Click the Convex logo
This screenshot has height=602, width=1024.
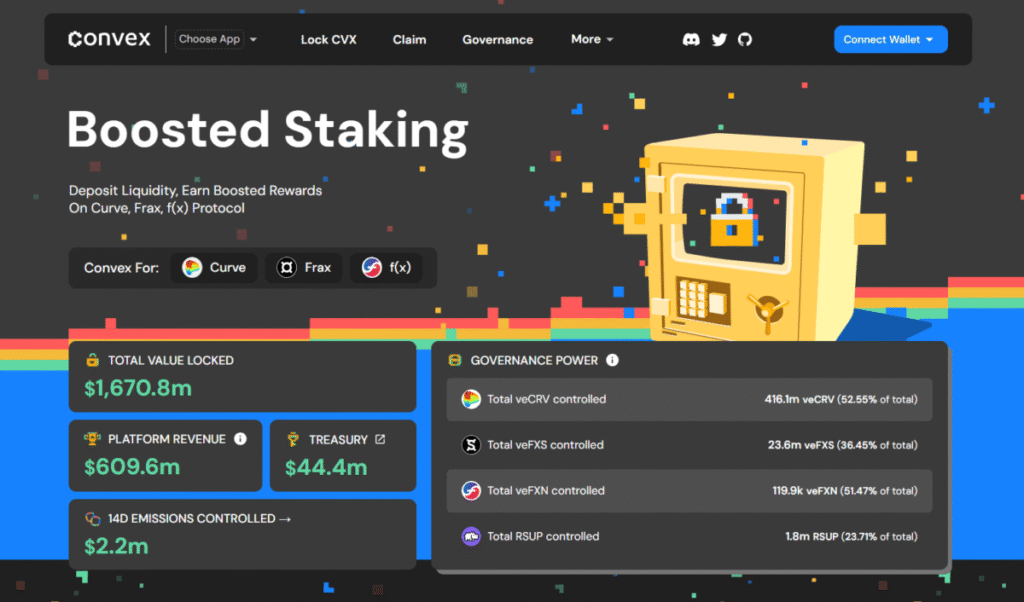109,40
